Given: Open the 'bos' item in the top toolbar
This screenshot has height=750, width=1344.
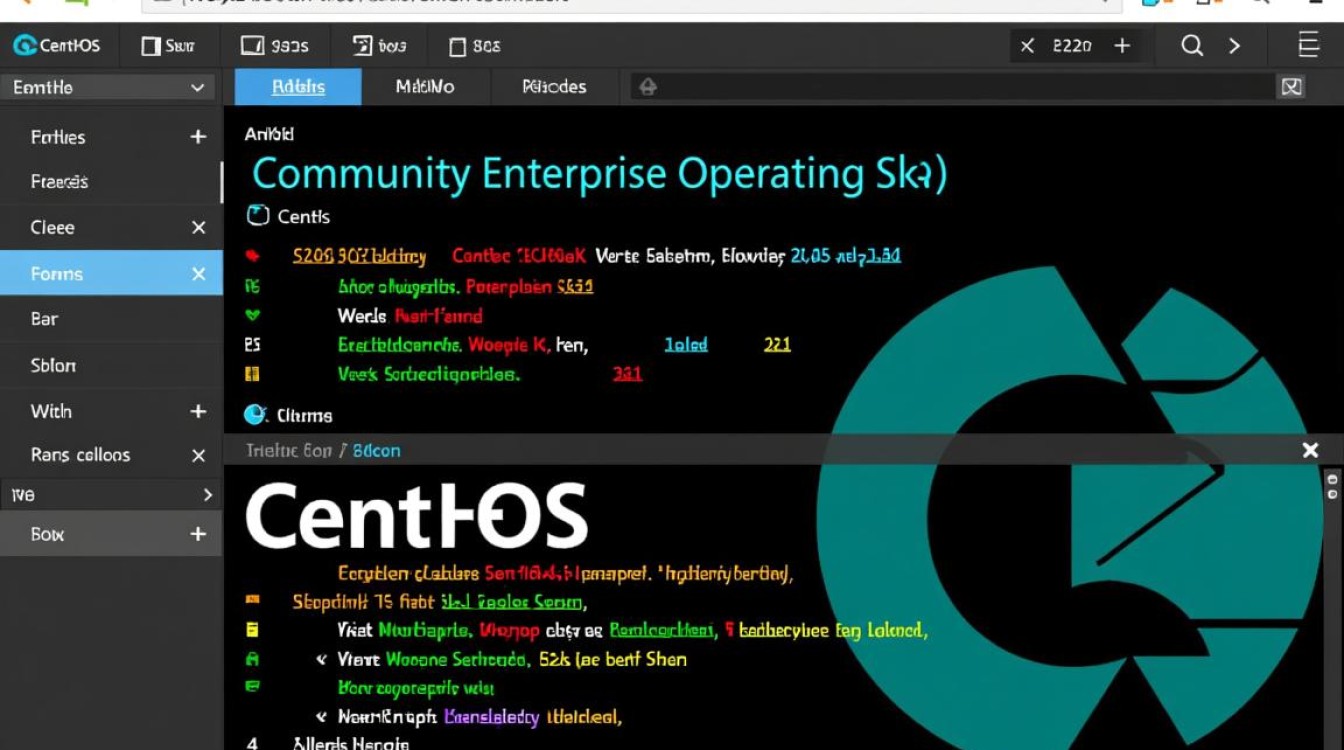Looking at the screenshot, I should click(380, 46).
